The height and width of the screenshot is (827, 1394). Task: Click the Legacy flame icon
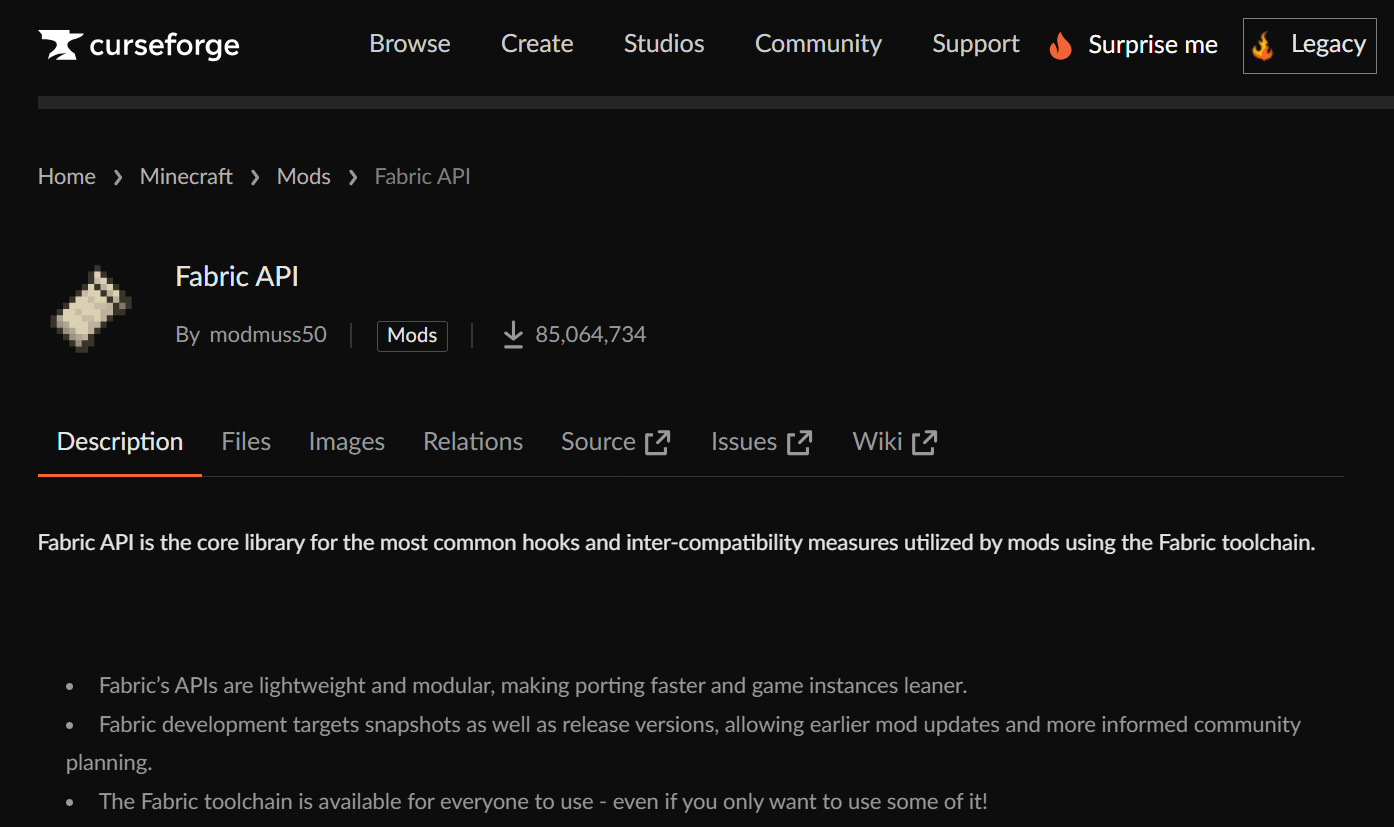click(1263, 46)
